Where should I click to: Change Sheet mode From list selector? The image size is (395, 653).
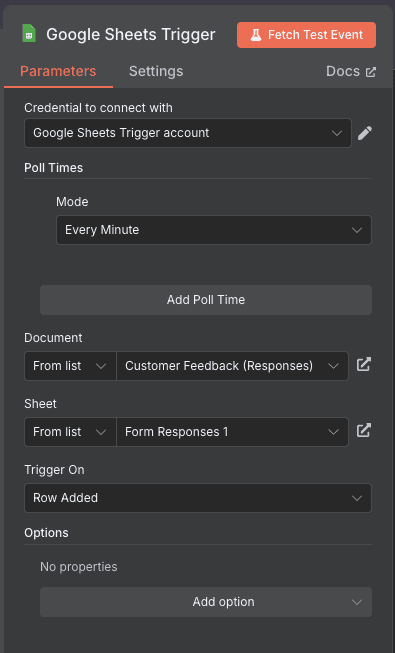[70, 432]
